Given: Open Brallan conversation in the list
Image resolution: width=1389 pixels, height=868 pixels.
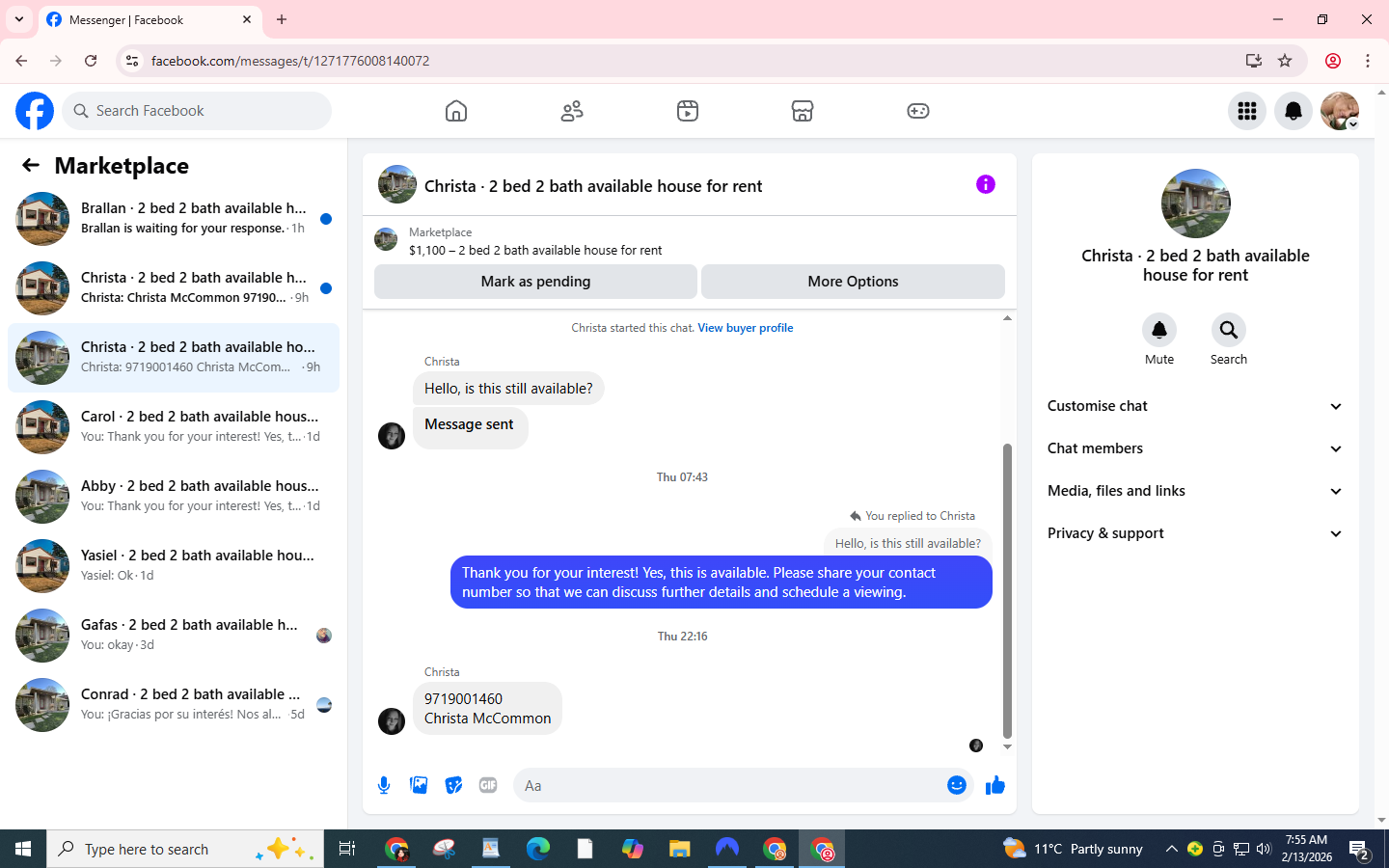Looking at the screenshot, I should tap(174, 219).
